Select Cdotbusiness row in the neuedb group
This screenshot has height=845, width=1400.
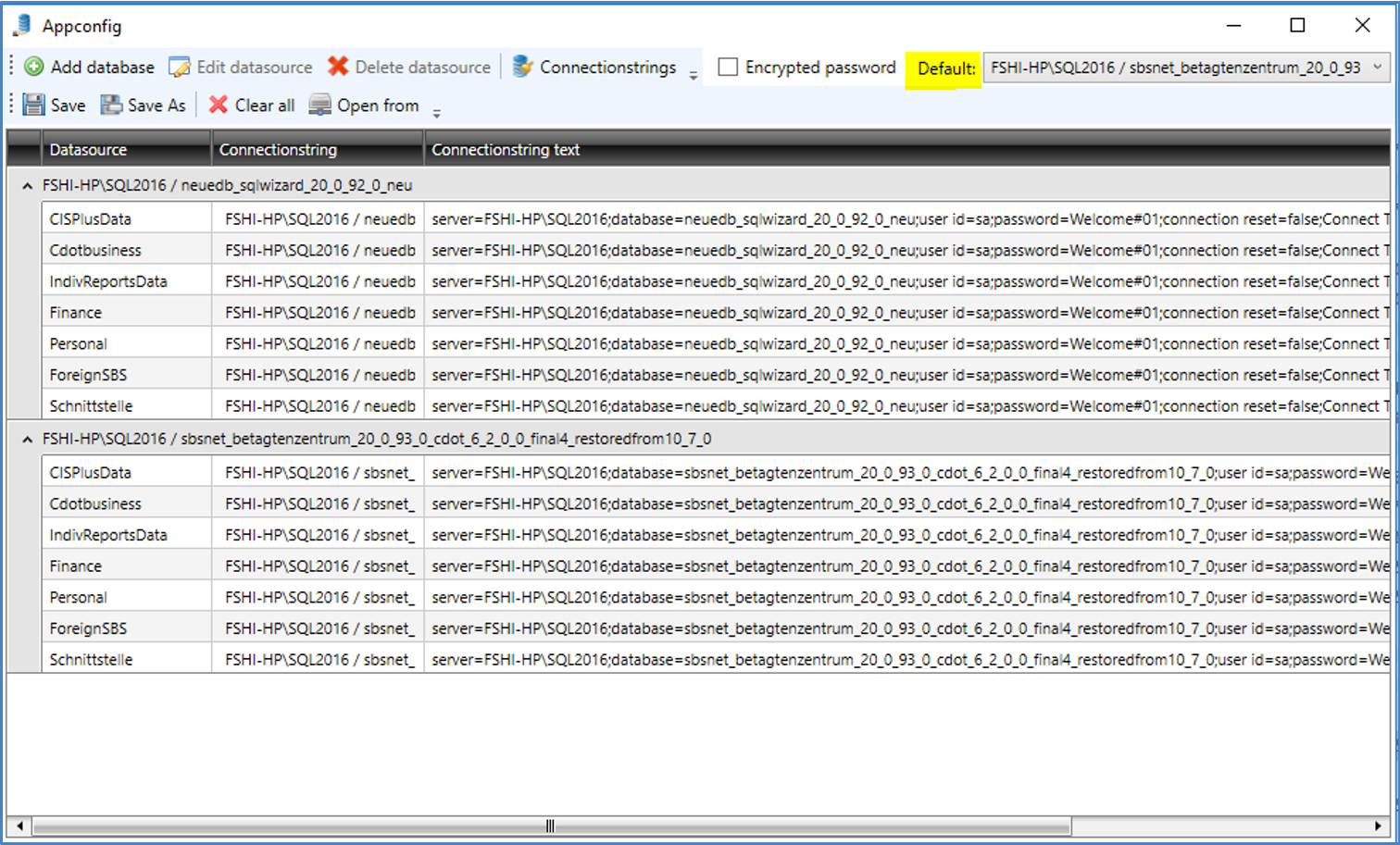(716, 250)
